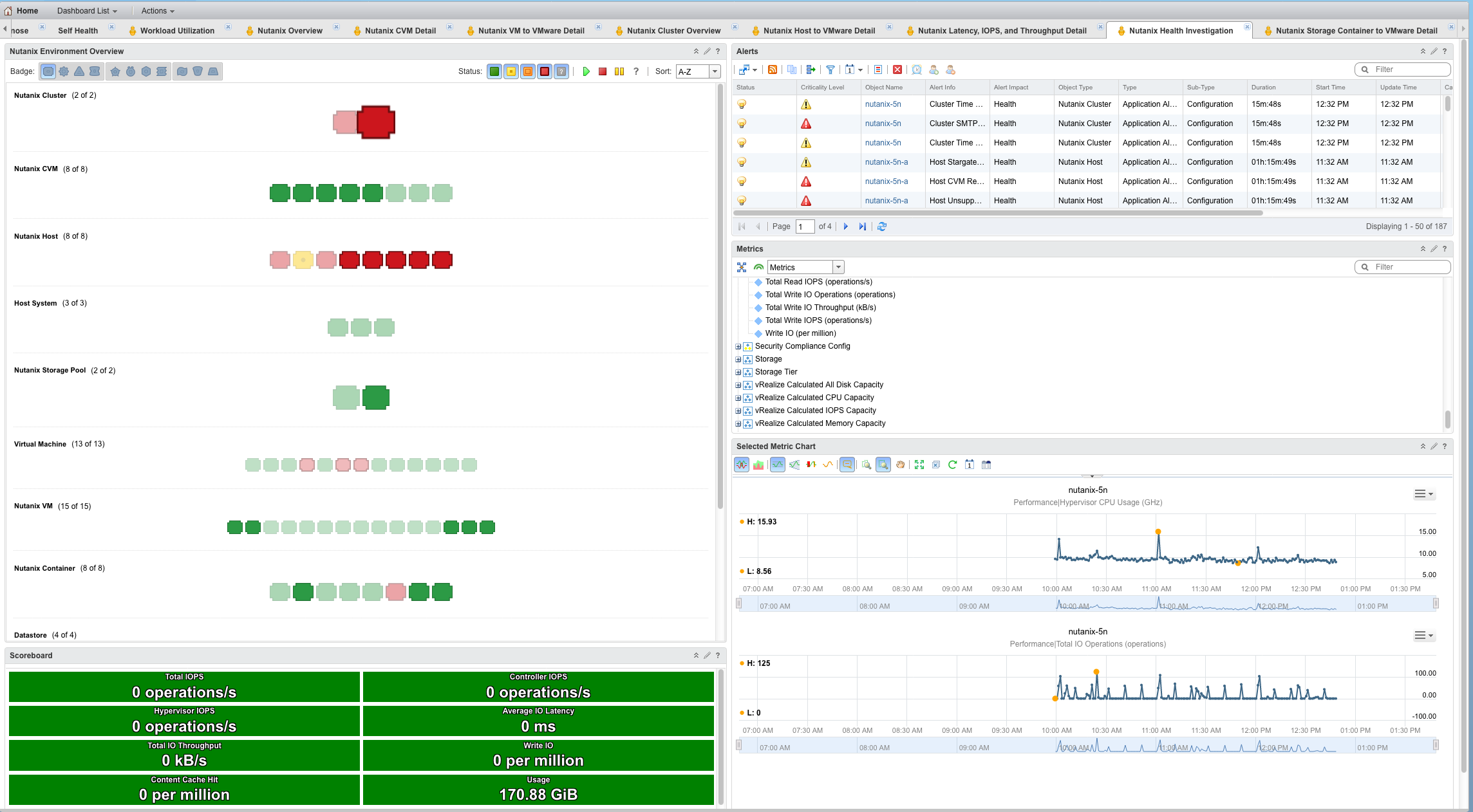This screenshot has width=1473, height=812.
Task: Open the Actions menu
Action: 158,11
